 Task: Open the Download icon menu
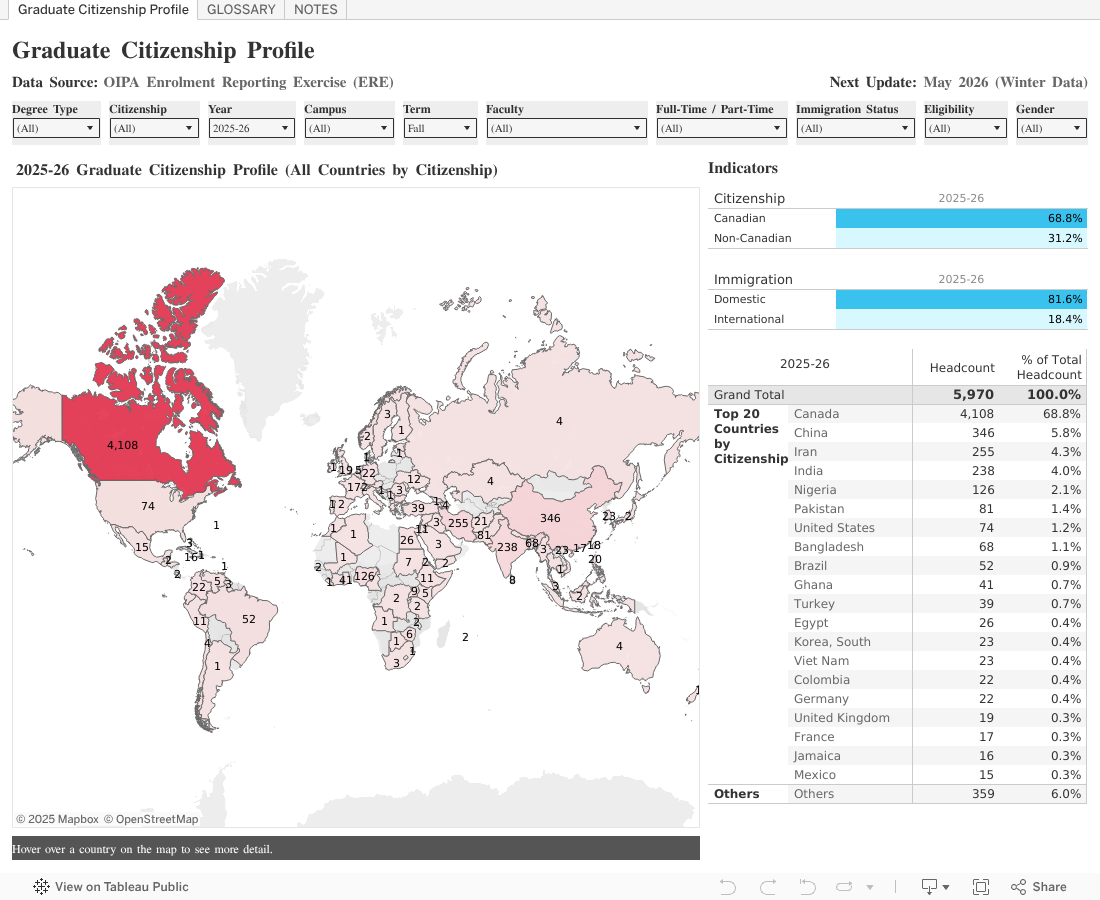click(935, 887)
